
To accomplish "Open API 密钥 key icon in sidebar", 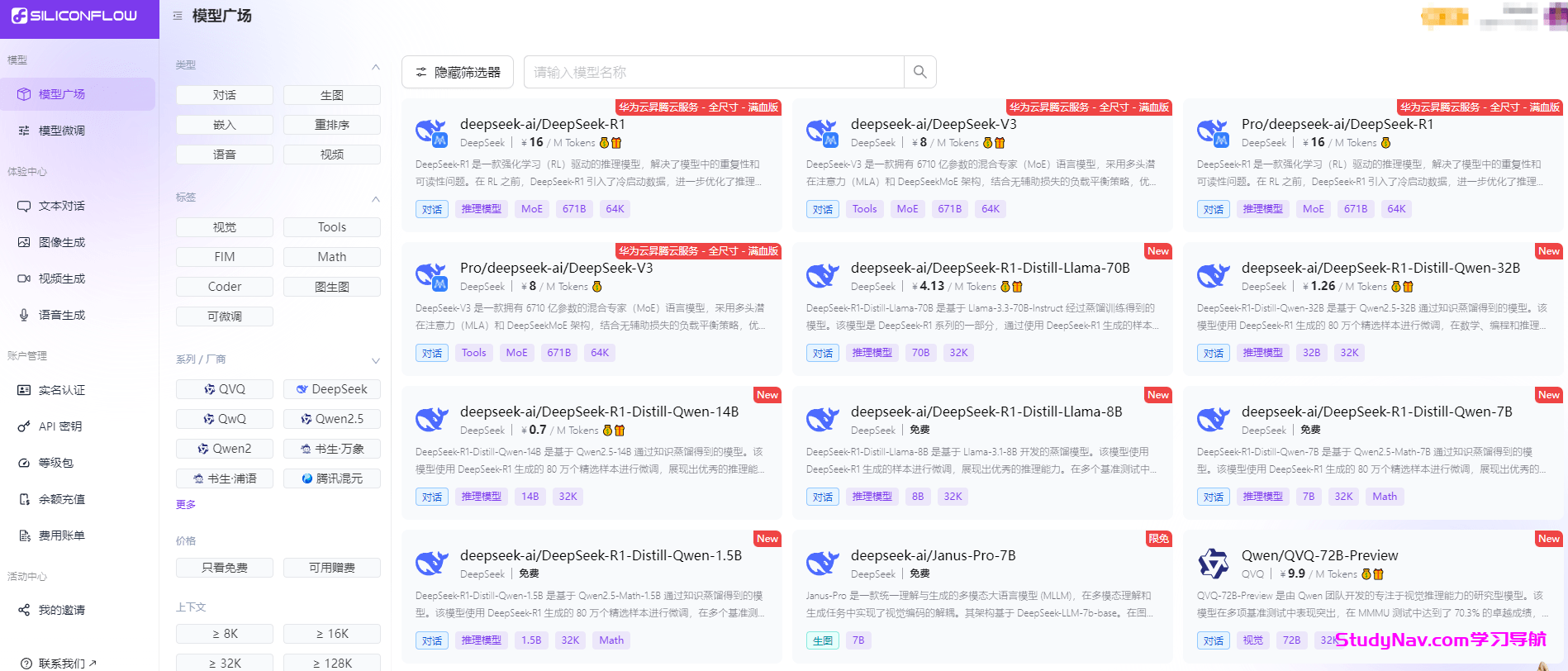I will (x=24, y=426).
